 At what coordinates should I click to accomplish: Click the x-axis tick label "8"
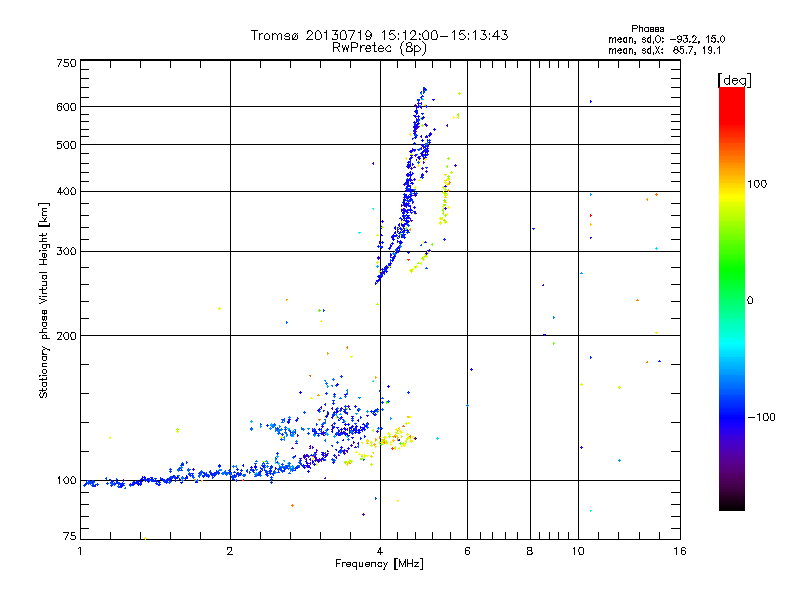point(530,551)
